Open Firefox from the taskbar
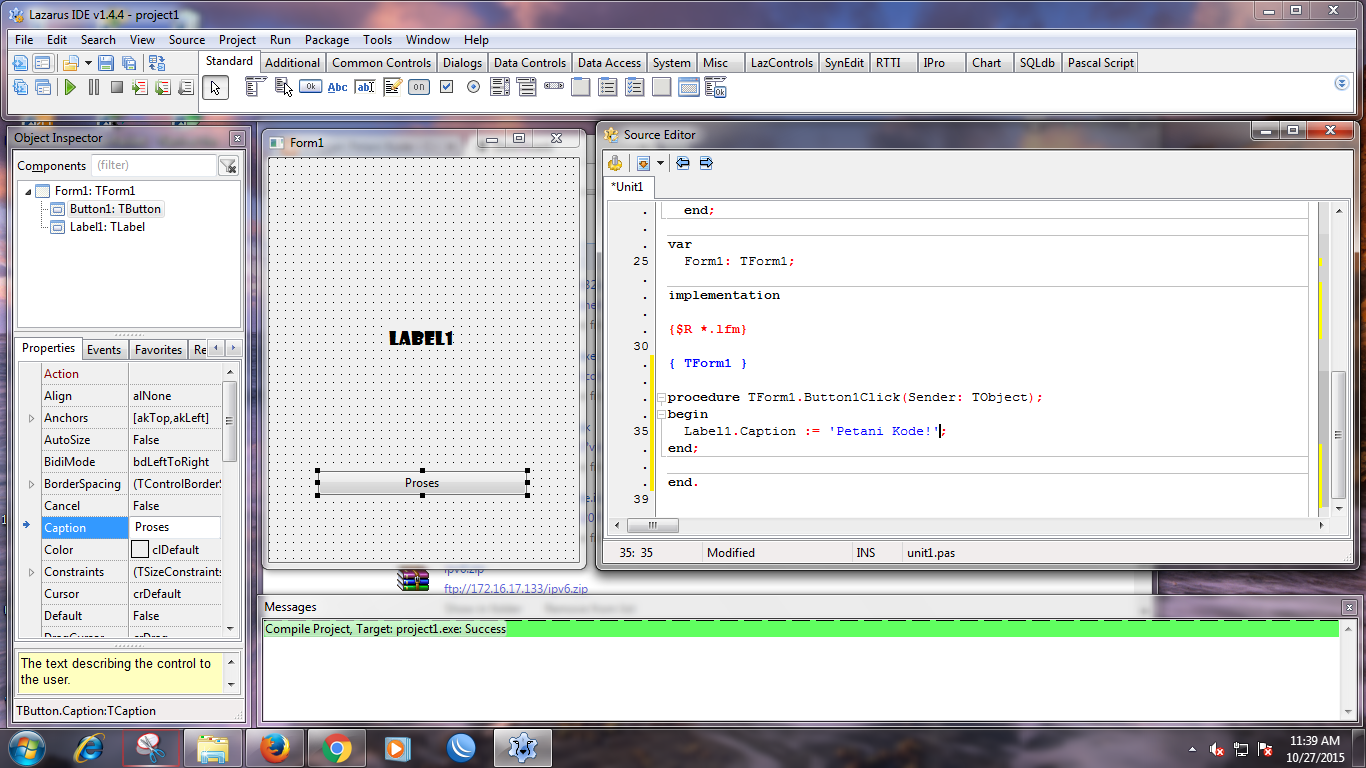This screenshot has width=1366, height=768. click(x=276, y=747)
